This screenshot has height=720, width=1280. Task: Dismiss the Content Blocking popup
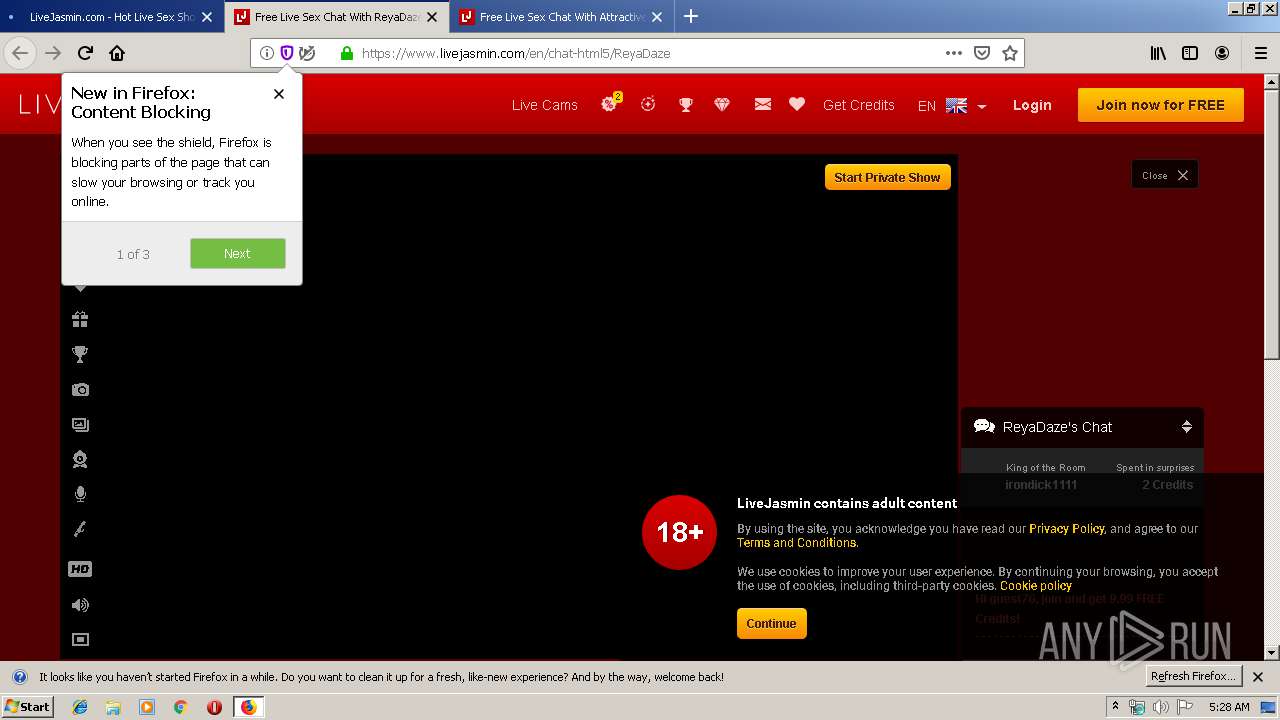279,93
